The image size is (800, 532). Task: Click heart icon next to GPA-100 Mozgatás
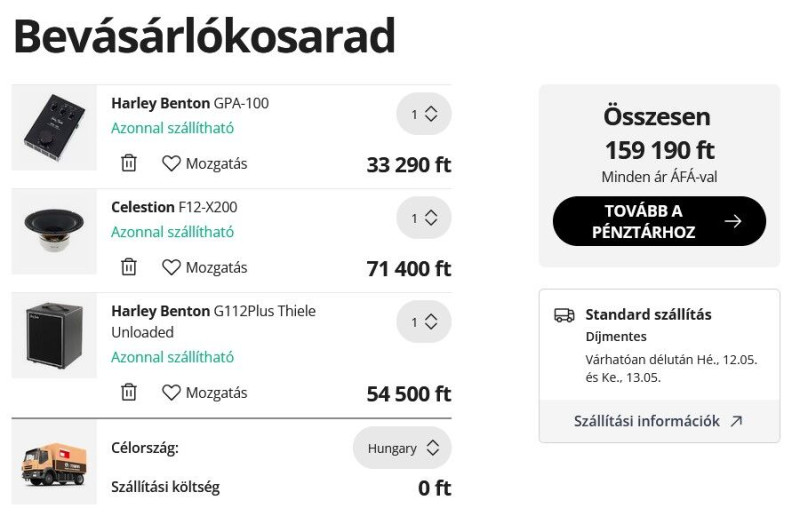click(171, 163)
